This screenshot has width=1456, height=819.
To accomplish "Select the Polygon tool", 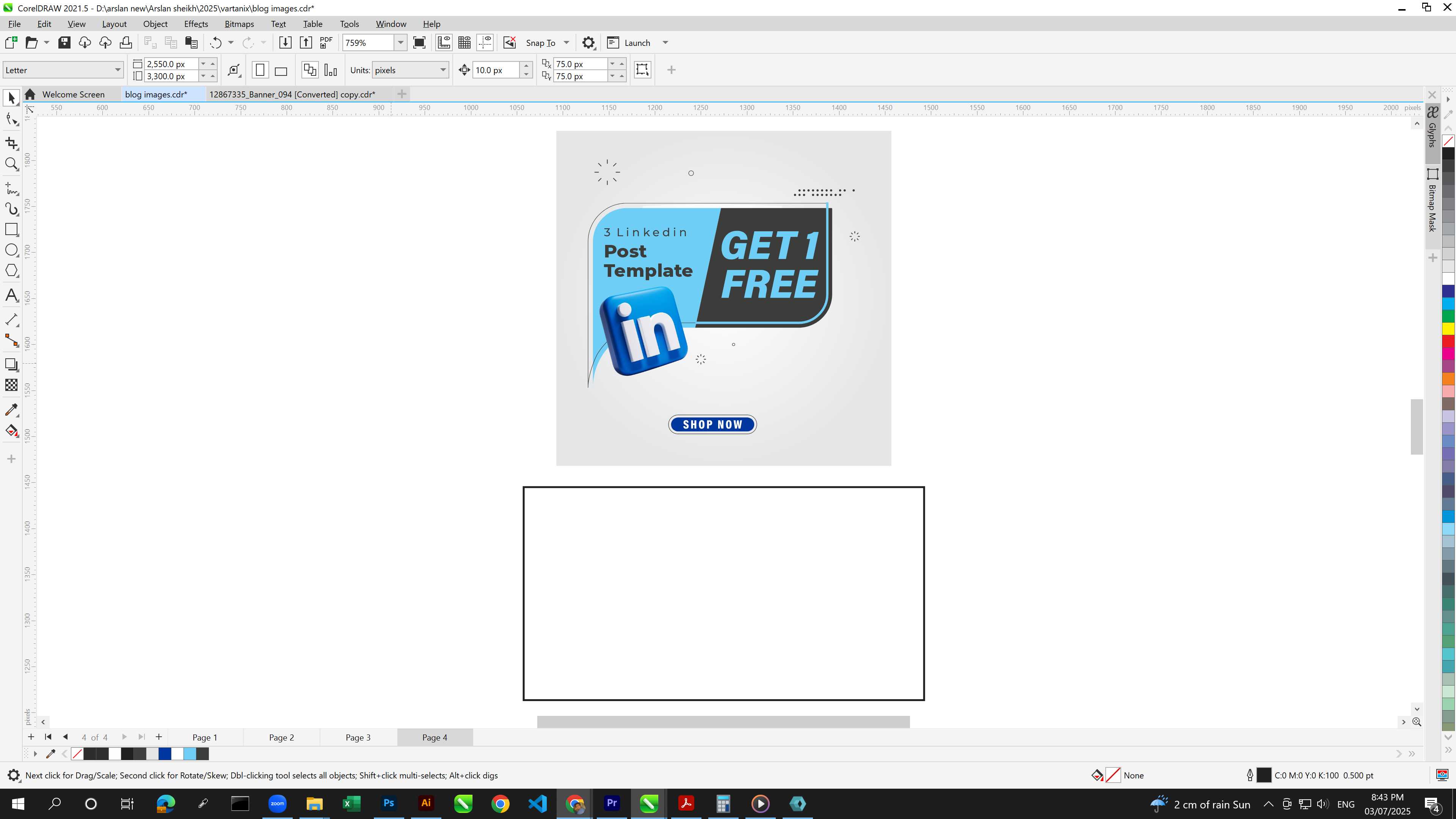I will [x=11, y=271].
